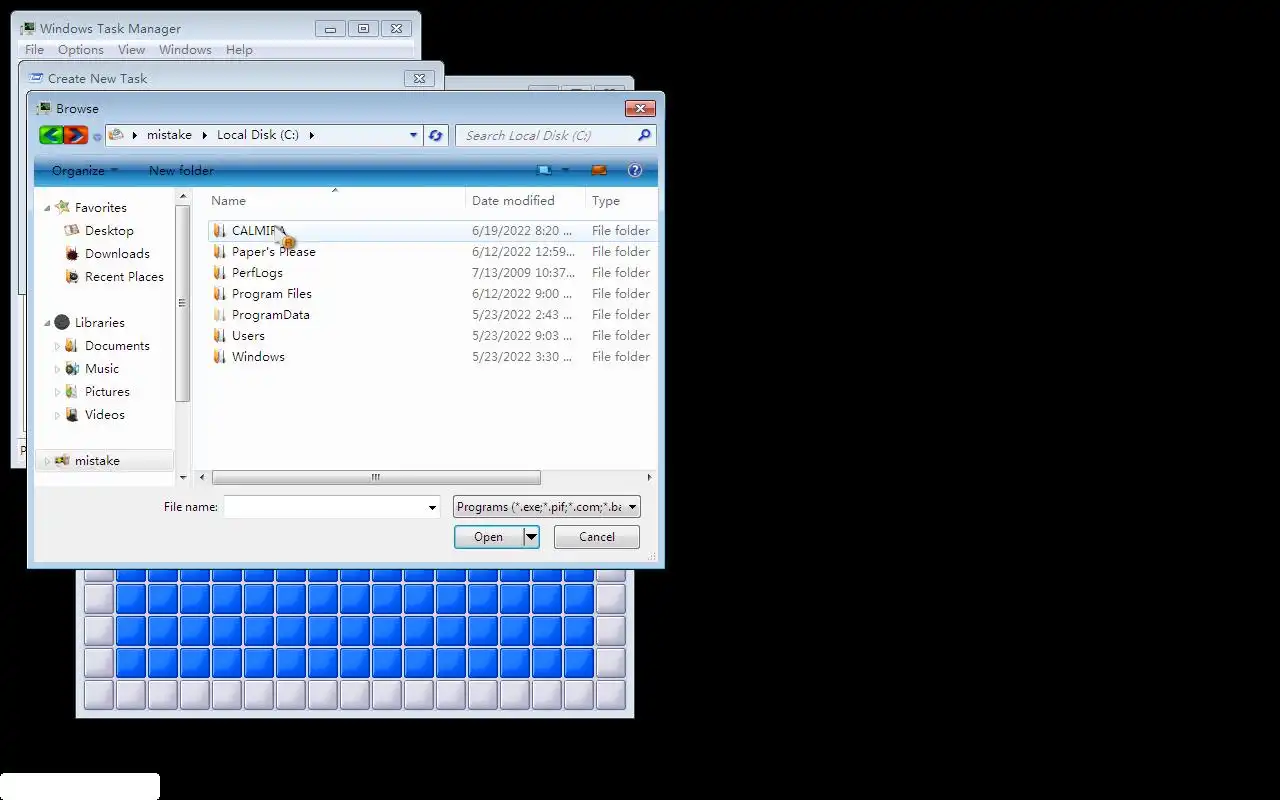The width and height of the screenshot is (1280, 800).
Task: Click the Desktop icon in Favorites
Action: pyautogui.click(x=72, y=230)
